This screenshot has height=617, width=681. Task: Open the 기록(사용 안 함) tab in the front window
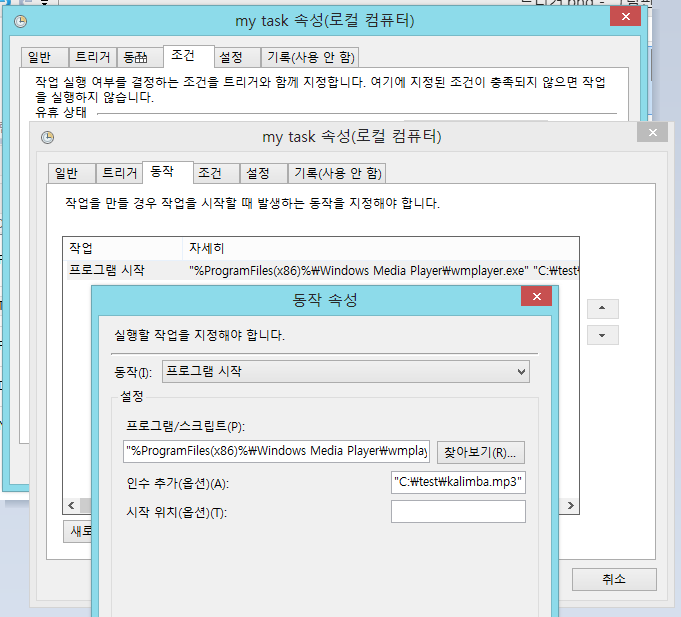pos(337,173)
